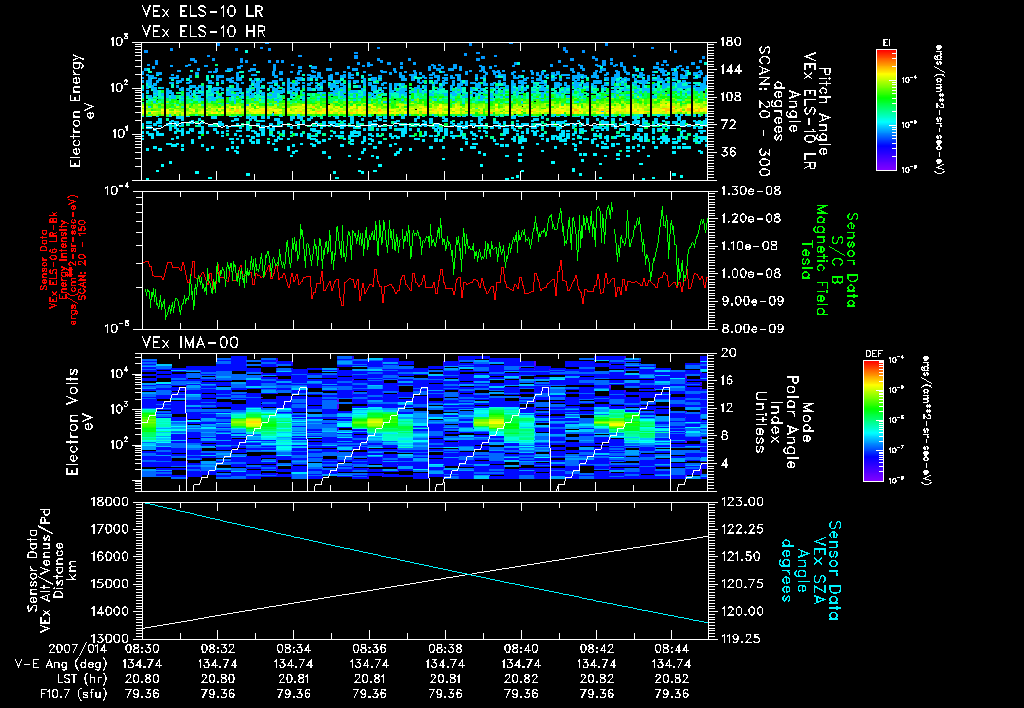Click the 16 polar angle index tick
This screenshot has width=1024, height=708.
point(728,380)
